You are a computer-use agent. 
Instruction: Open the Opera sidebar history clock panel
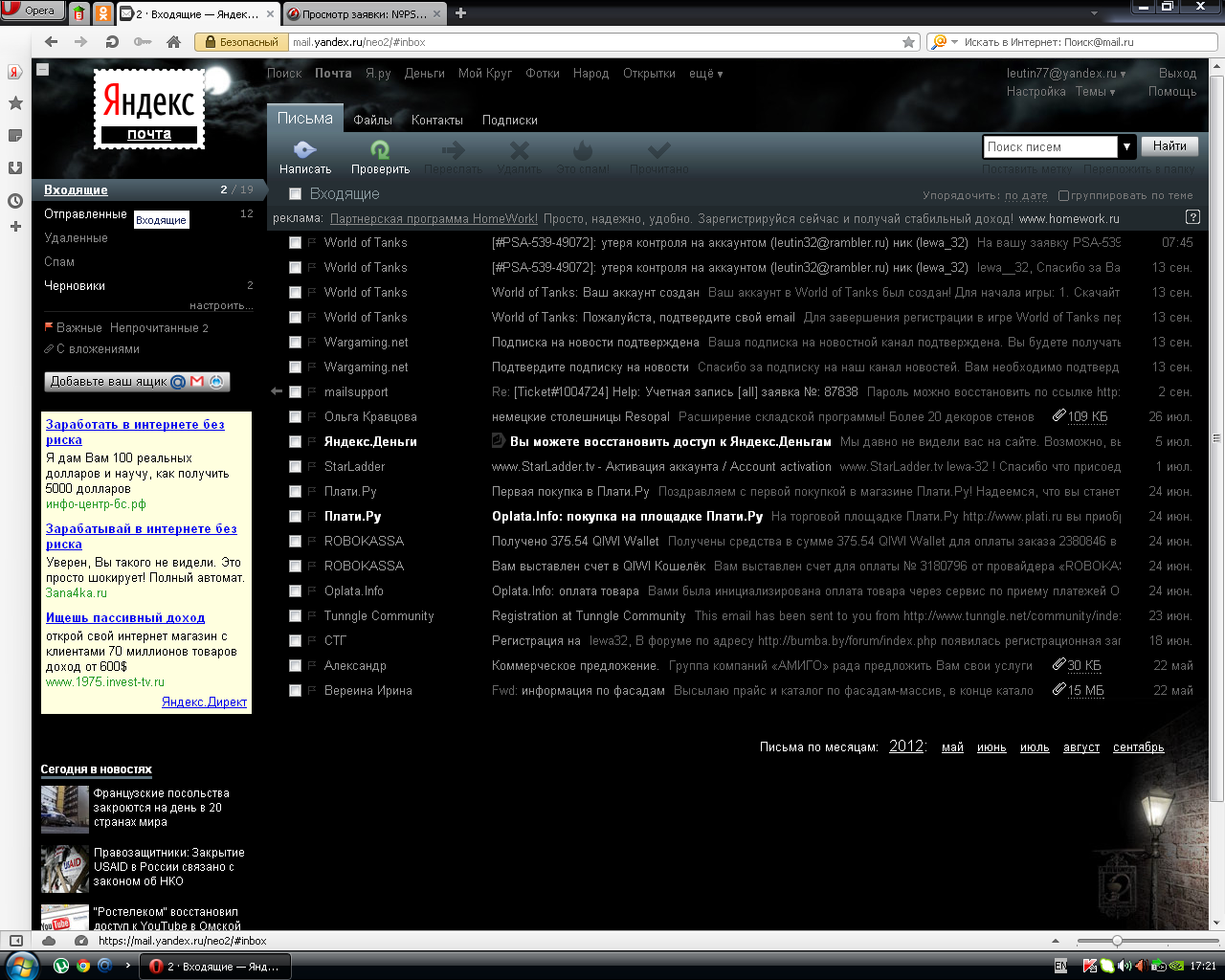pos(15,201)
